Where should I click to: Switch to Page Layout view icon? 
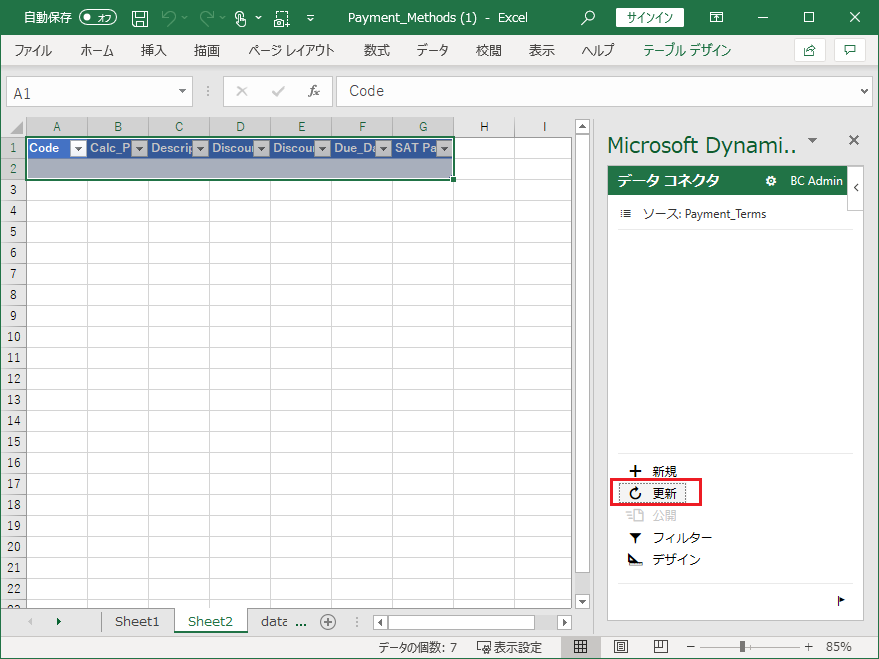(x=621, y=647)
